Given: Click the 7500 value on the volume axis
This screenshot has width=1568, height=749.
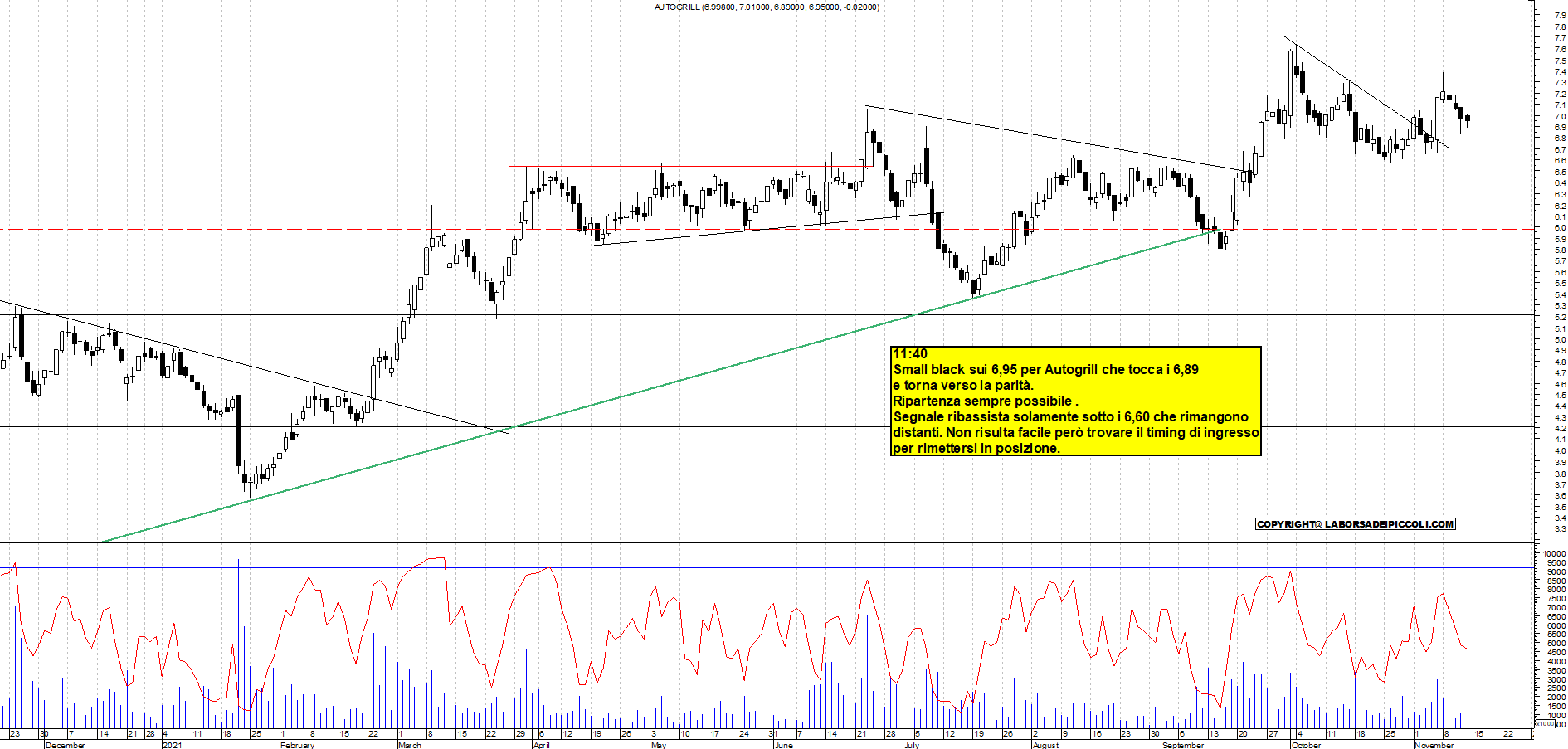Looking at the screenshot, I should tap(1556, 598).
